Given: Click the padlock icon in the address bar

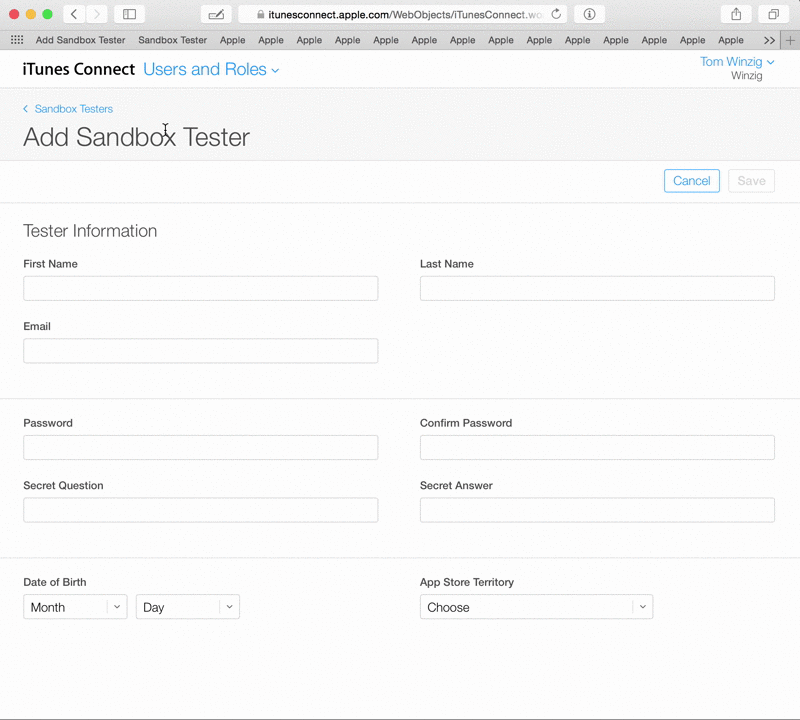Looking at the screenshot, I should [x=261, y=14].
